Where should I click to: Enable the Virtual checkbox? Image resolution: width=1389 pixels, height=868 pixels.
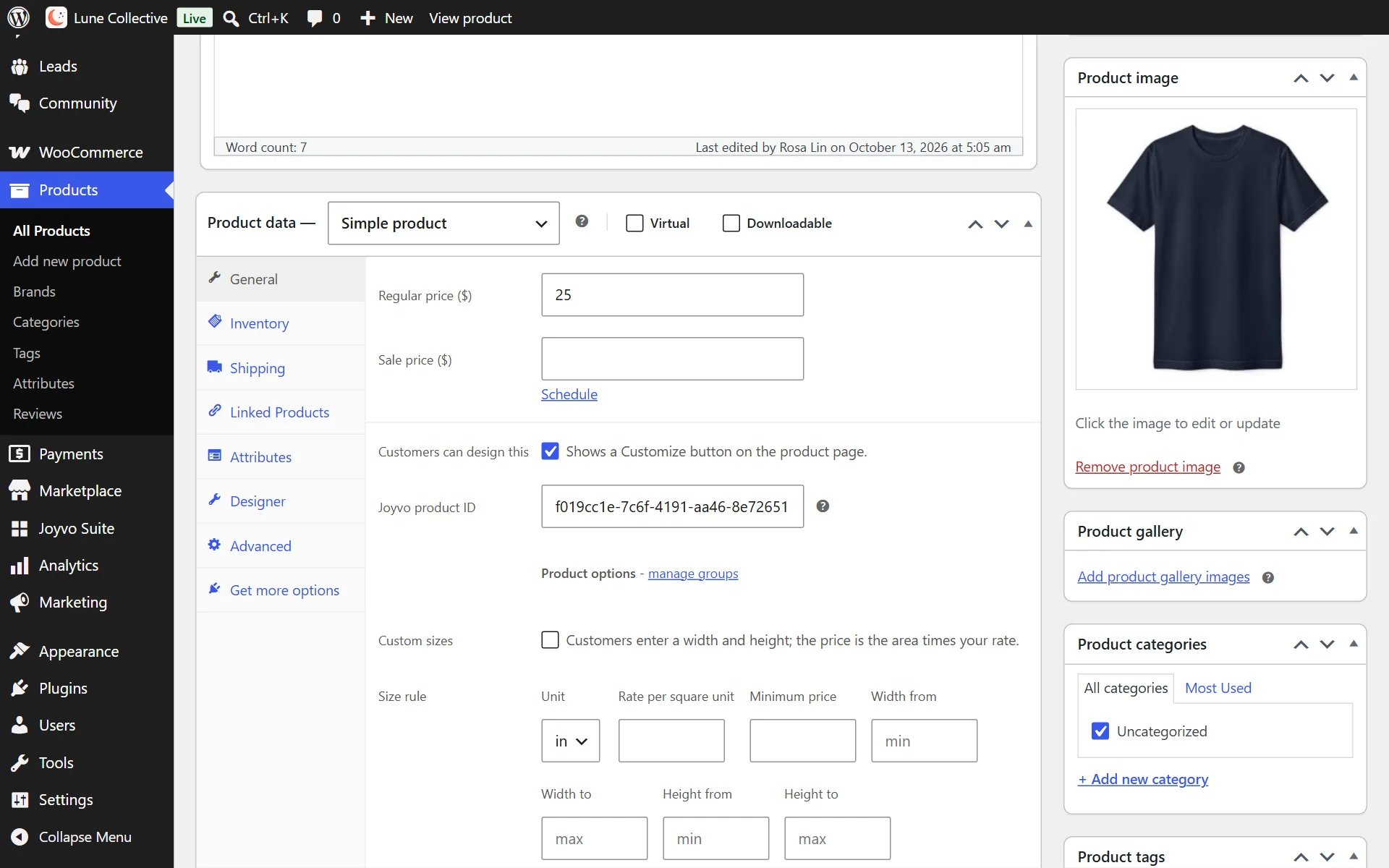(x=634, y=224)
